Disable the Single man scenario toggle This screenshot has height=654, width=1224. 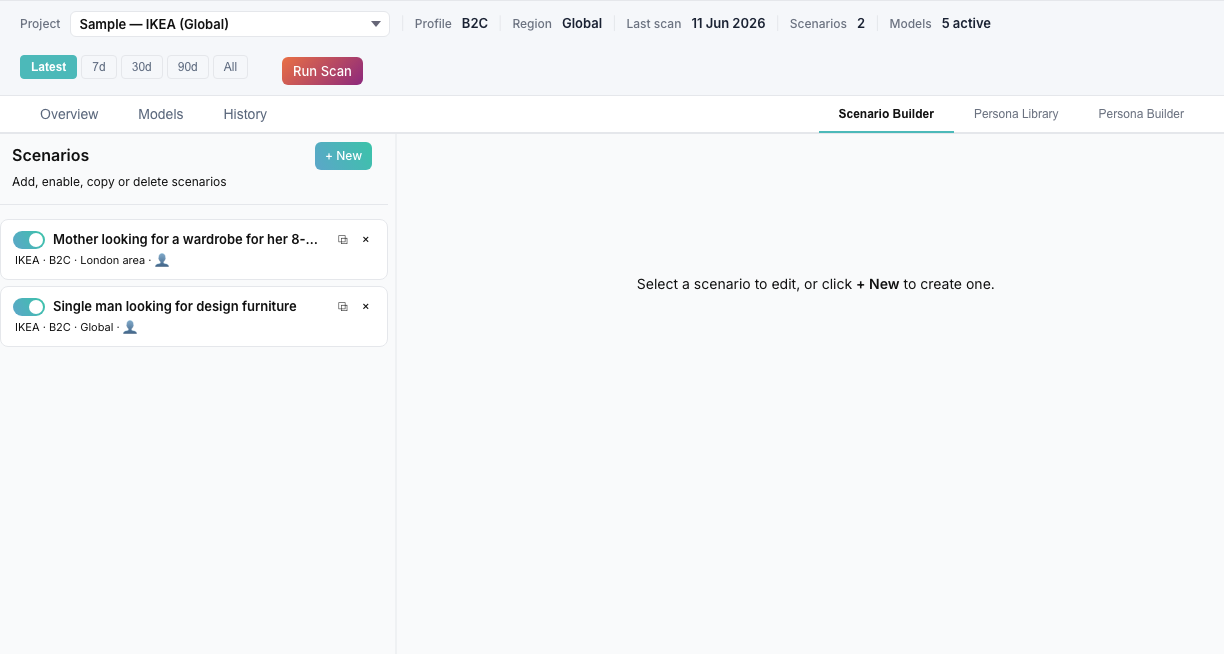pos(29,307)
